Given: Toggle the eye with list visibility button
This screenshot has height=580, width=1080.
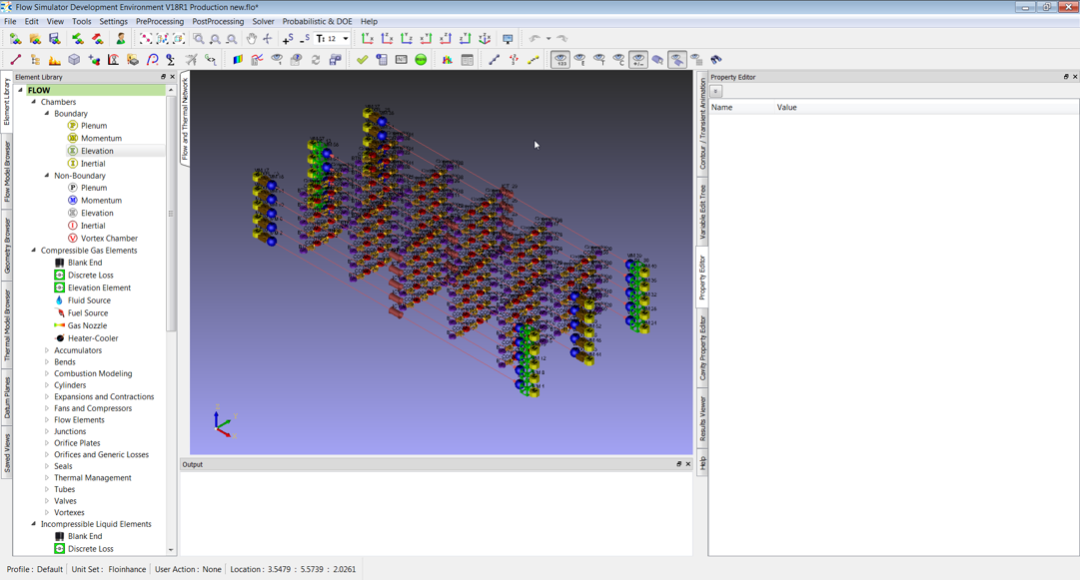Looking at the screenshot, I should tap(696, 60).
